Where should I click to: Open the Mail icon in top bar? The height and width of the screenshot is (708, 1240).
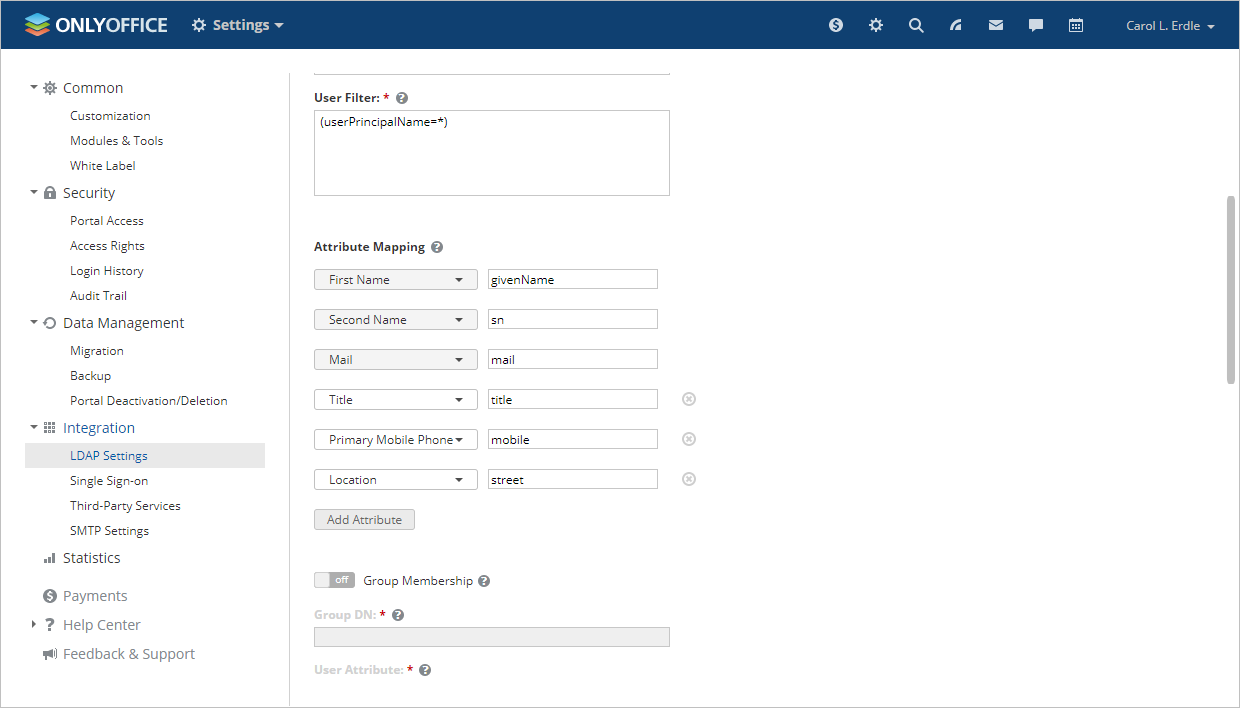(995, 25)
